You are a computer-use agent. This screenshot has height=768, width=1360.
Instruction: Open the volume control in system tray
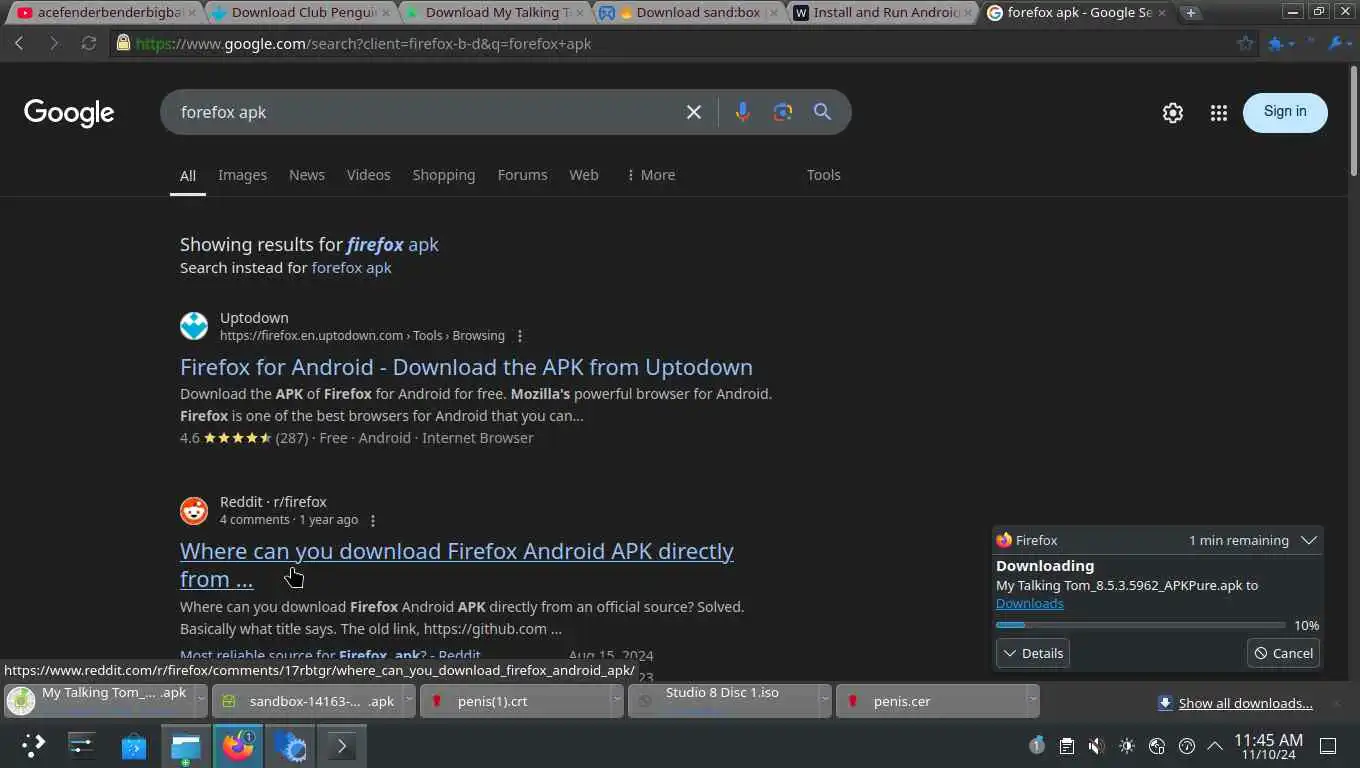(1096, 746)
